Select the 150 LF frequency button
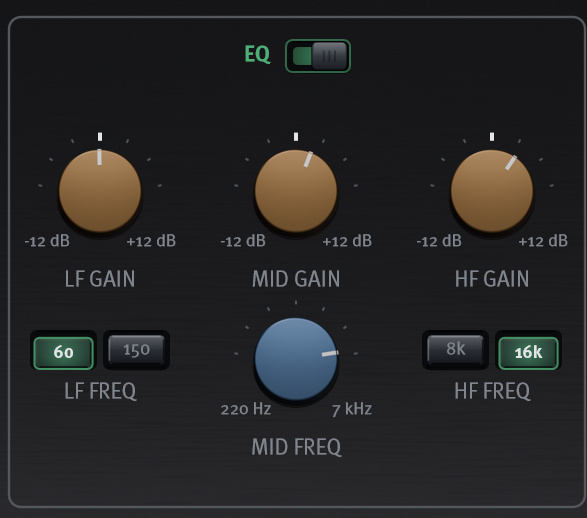The image size is (587, 518). click(136, 350)
